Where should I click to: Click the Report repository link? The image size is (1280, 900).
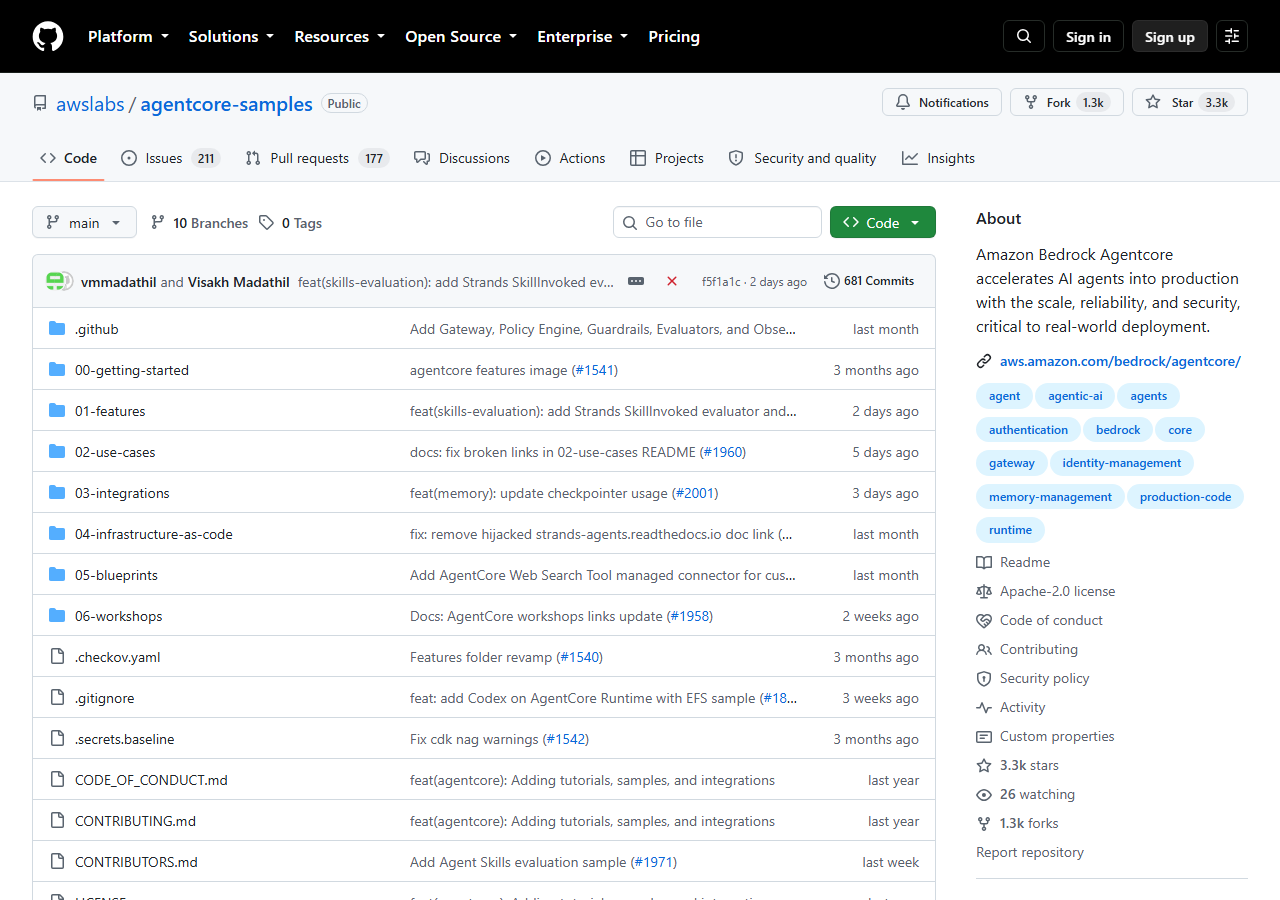1030,852
